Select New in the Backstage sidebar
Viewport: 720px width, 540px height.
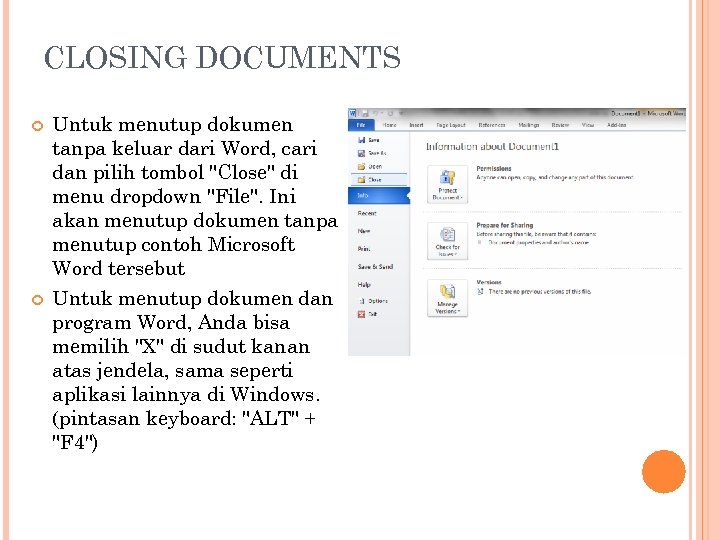click(364, 231)
